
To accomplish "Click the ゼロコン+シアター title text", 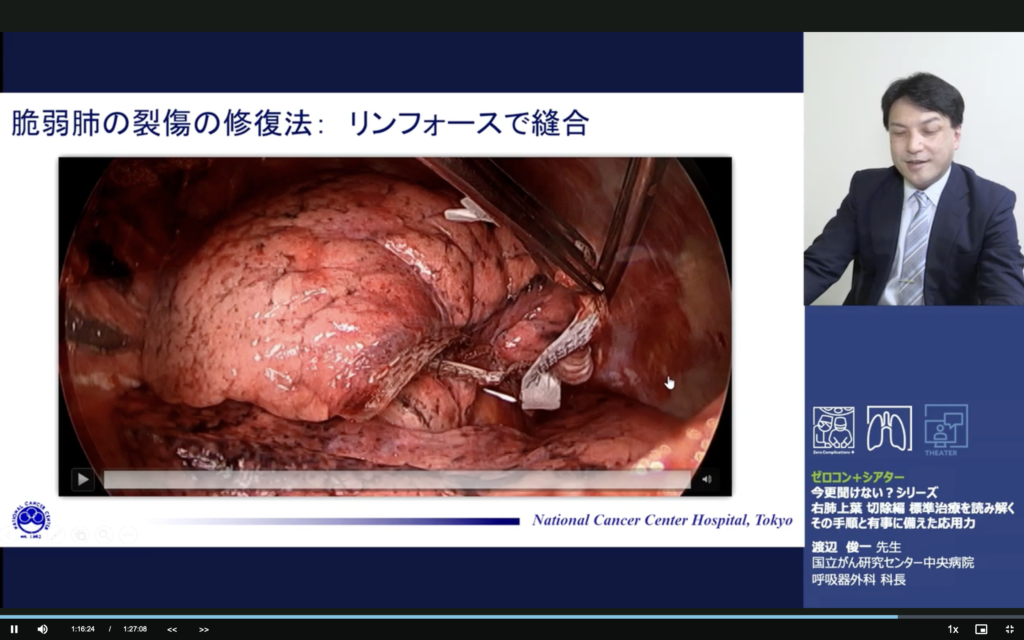I will [857, 477].
